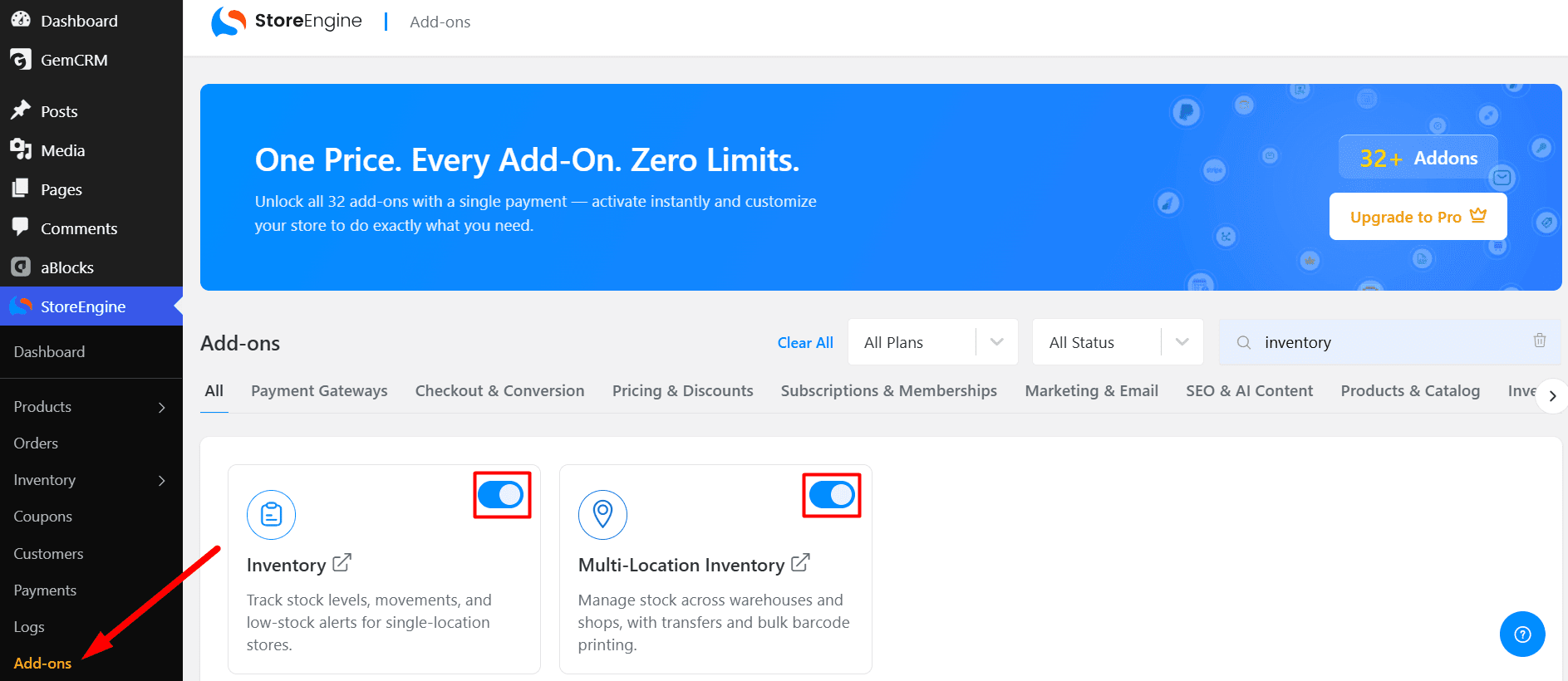This screenshot has width=1568, height=681.
Task: Open the All Plans dropdown
Action: [933, 342]
